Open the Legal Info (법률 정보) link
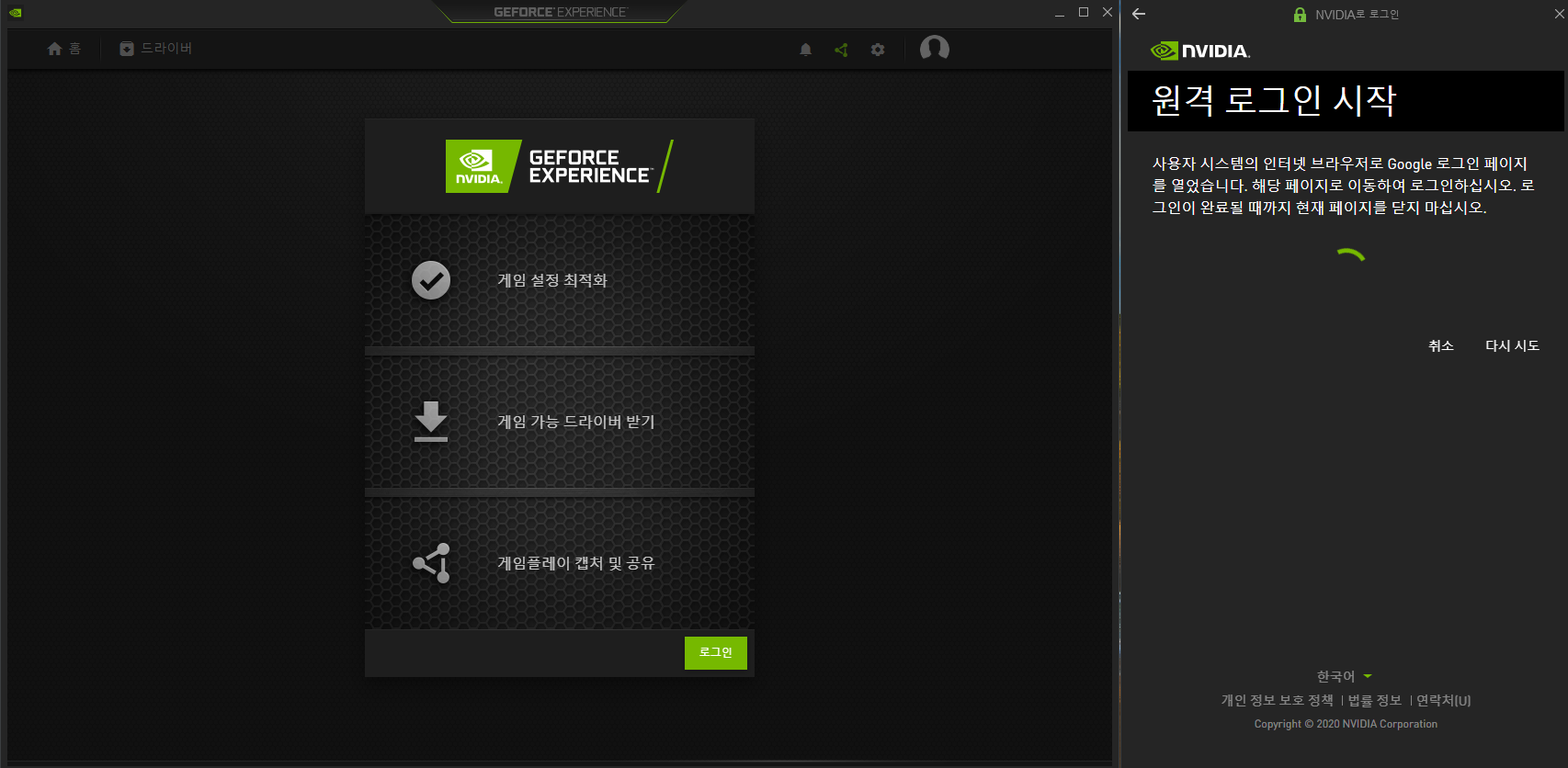This screenshot has height=768, width=1568. 1374,700
